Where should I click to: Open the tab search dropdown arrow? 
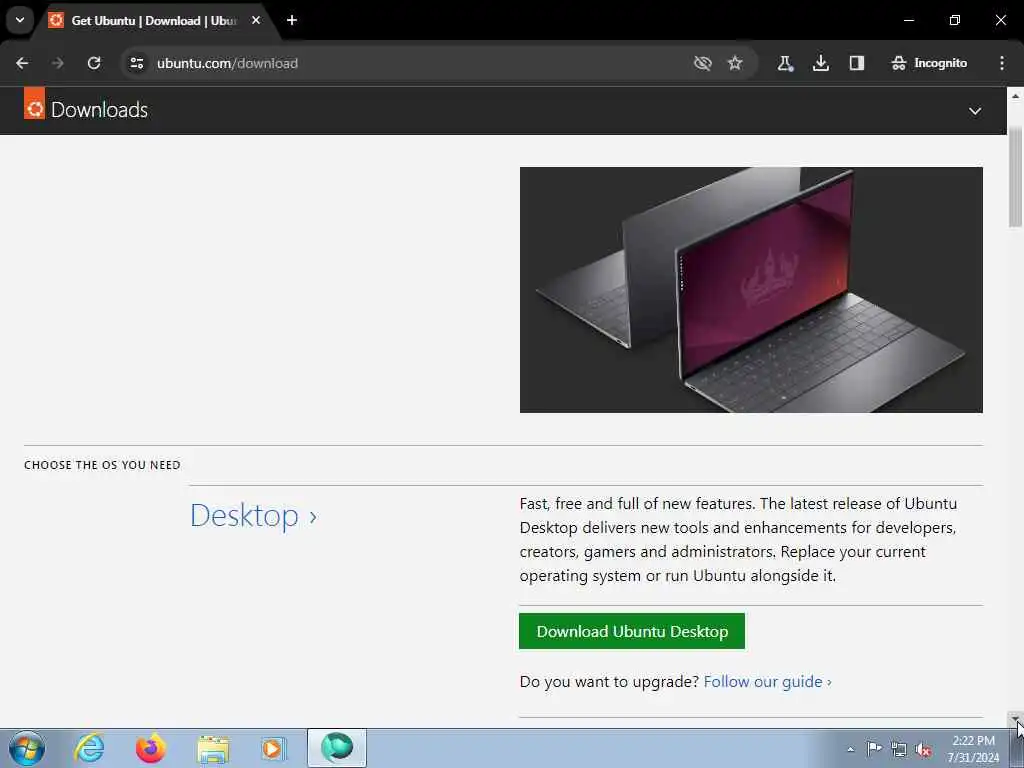pos(20,20)
